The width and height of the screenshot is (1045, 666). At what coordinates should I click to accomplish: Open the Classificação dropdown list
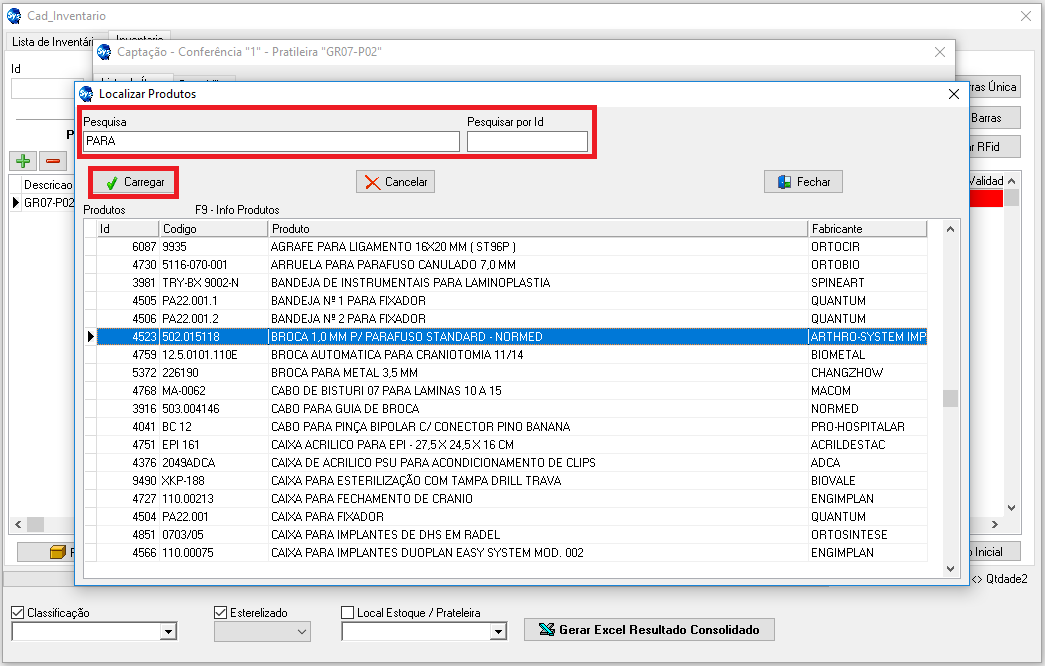pyautogui.click(x=168, y=632)
